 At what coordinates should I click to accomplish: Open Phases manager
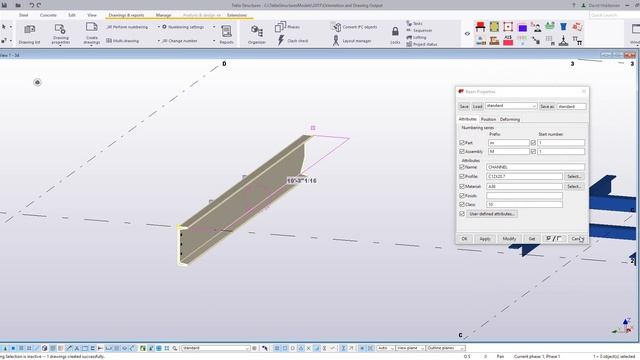point(287,27)
